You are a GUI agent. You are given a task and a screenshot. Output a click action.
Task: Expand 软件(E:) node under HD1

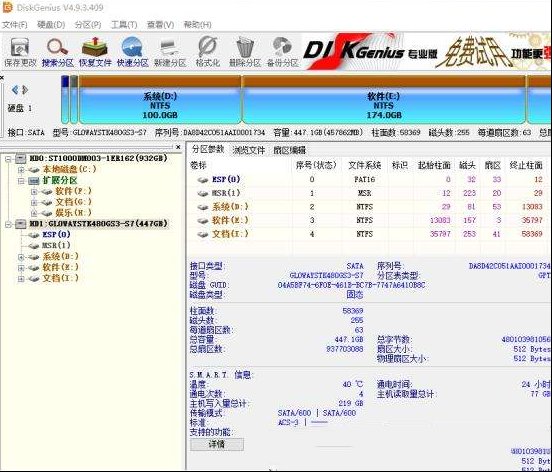pos(21,268)
